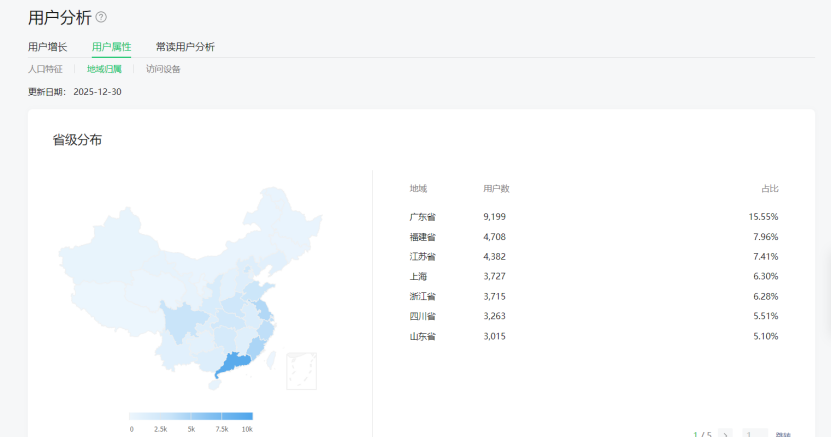Click the 用户数 column header
831x438 pixels.
pyautogui.click(x=496, y=189)
